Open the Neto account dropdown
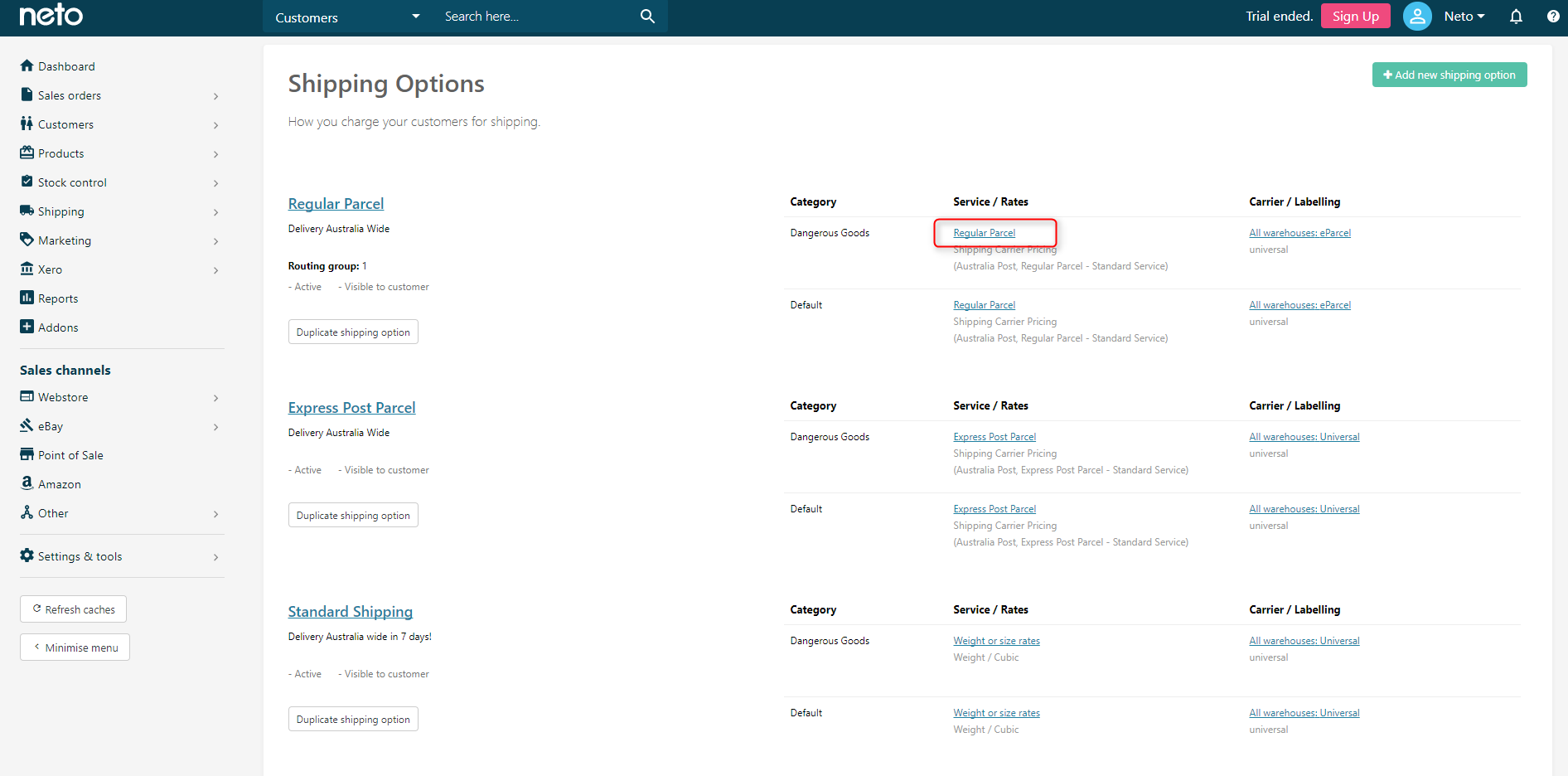Viewport: 1568px width, 776px height. [1464, 16]
